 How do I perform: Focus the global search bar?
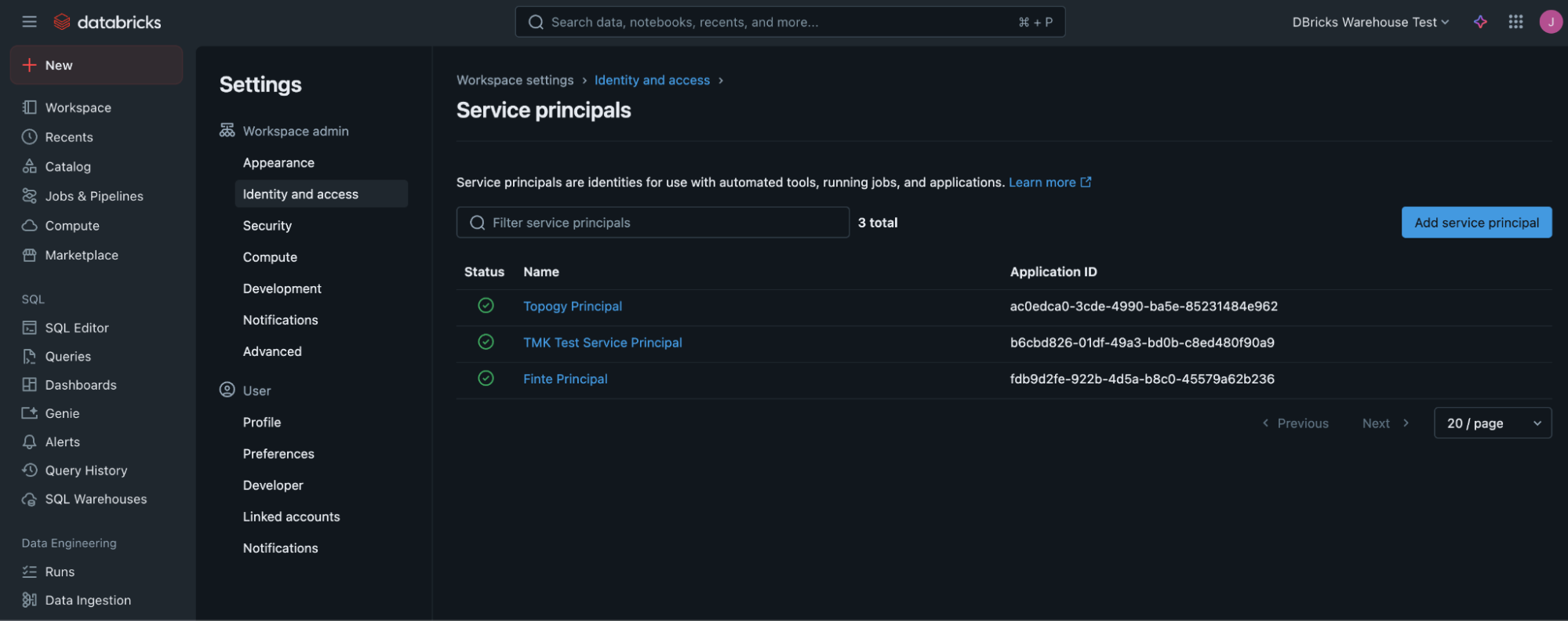coord(790,22)
